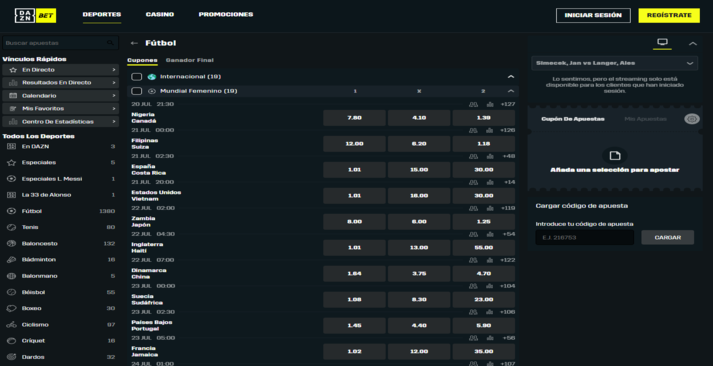Bet on Nigeria at odds 7.80
Screen dimensions: 713x366
pos(354,118)
